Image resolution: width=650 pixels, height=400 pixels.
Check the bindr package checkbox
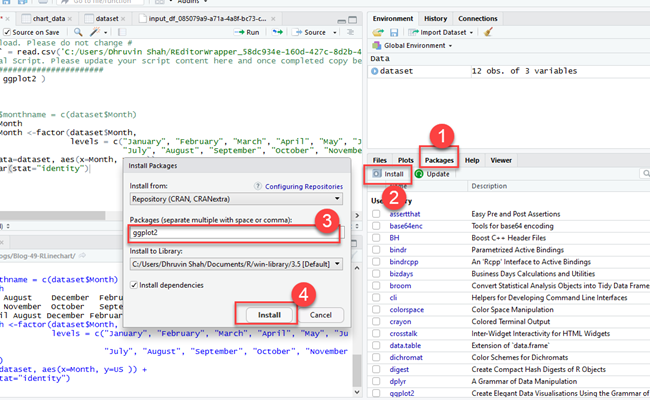(376, 250)
